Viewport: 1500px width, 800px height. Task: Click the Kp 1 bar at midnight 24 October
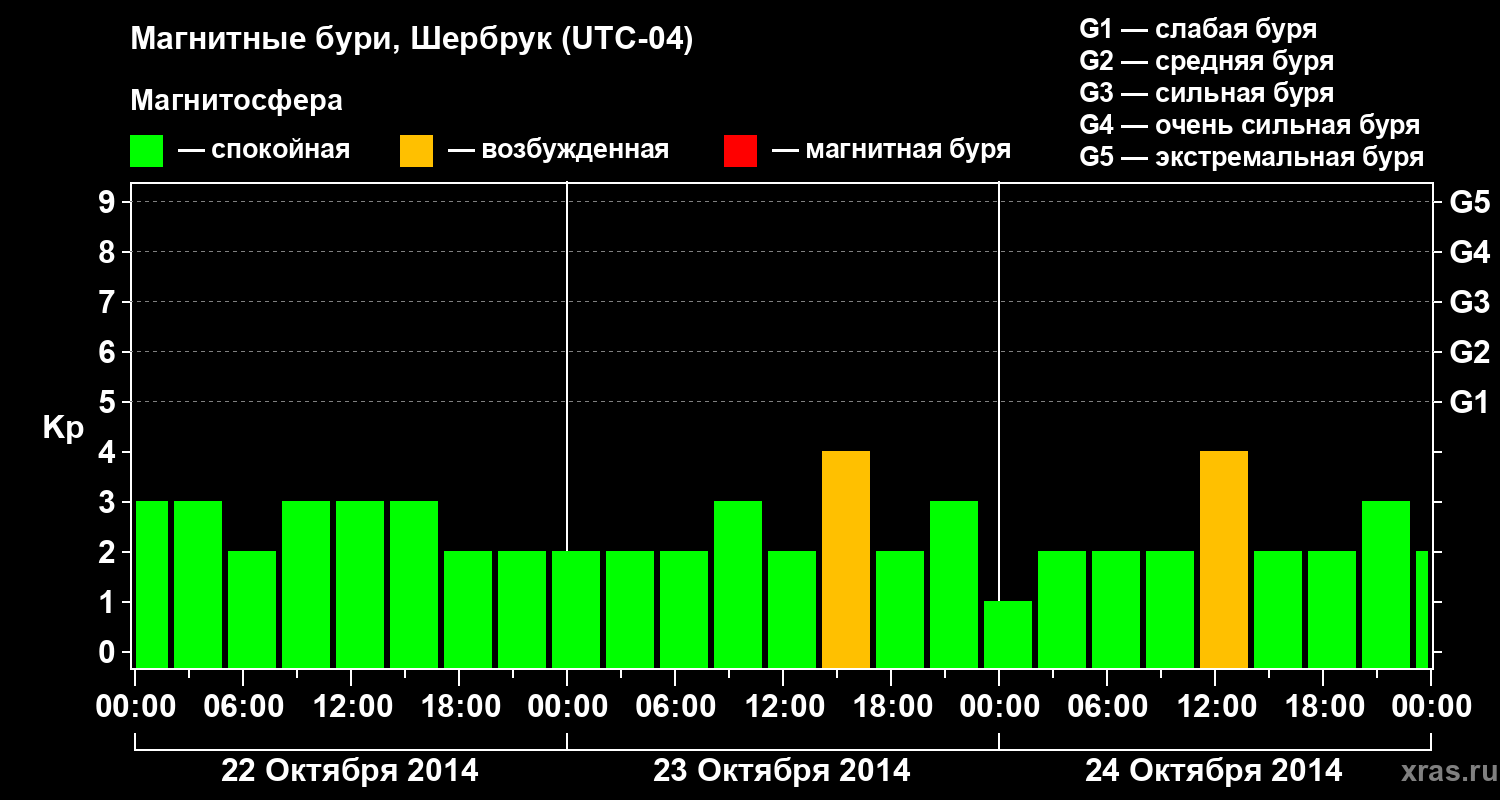1008,635
